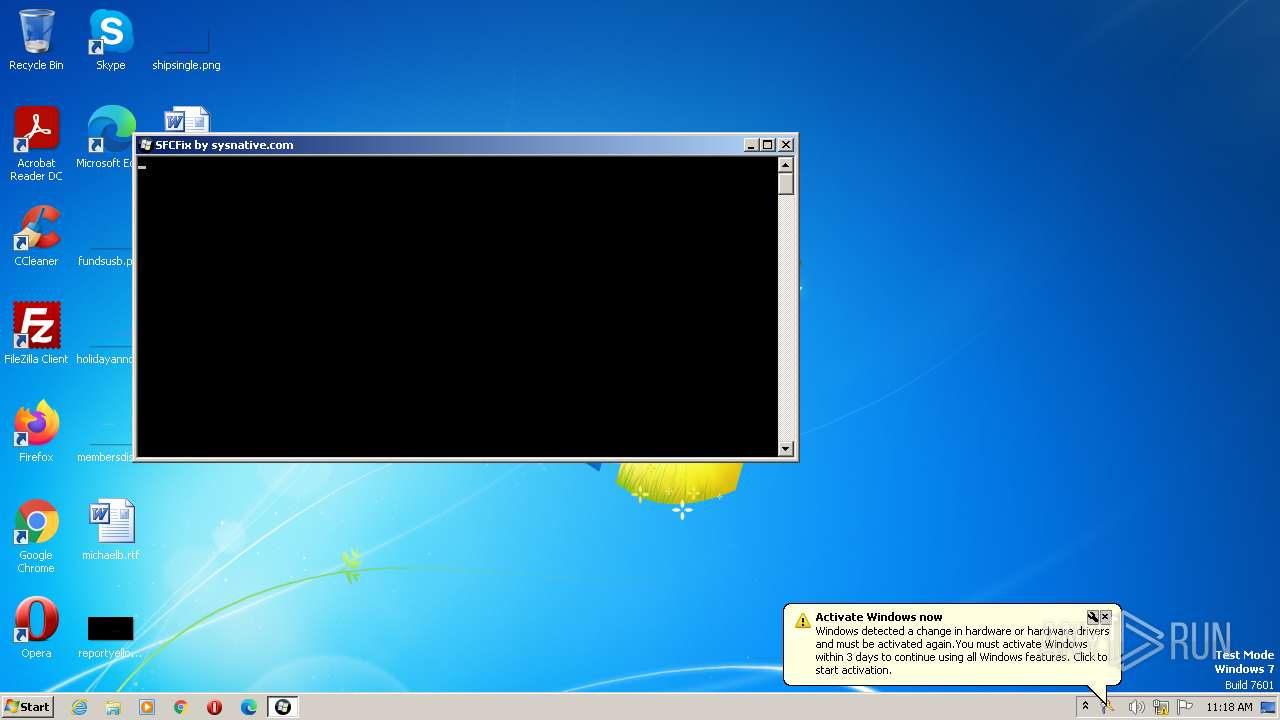The width and height of the screenshot is (1280, 720).
Task: Open the network tray icon
Action: (1161, 707)
